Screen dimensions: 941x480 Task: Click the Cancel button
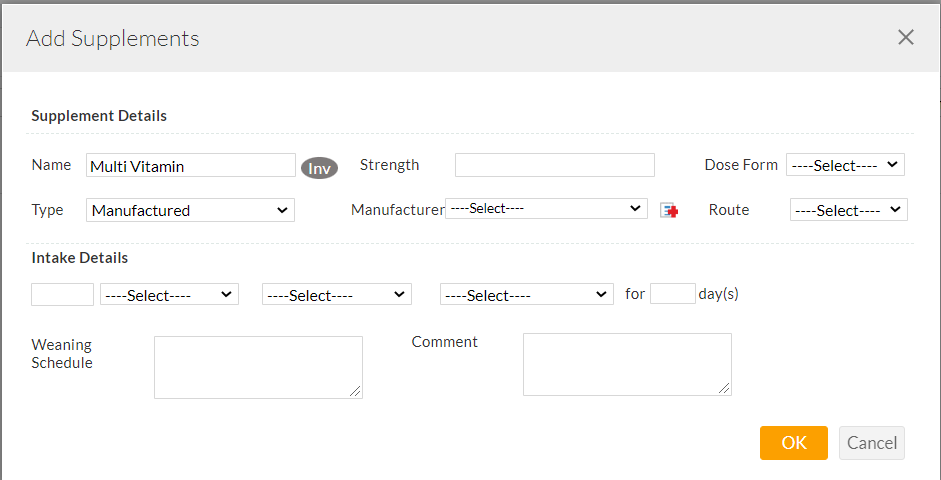click(x=871, y=443)
